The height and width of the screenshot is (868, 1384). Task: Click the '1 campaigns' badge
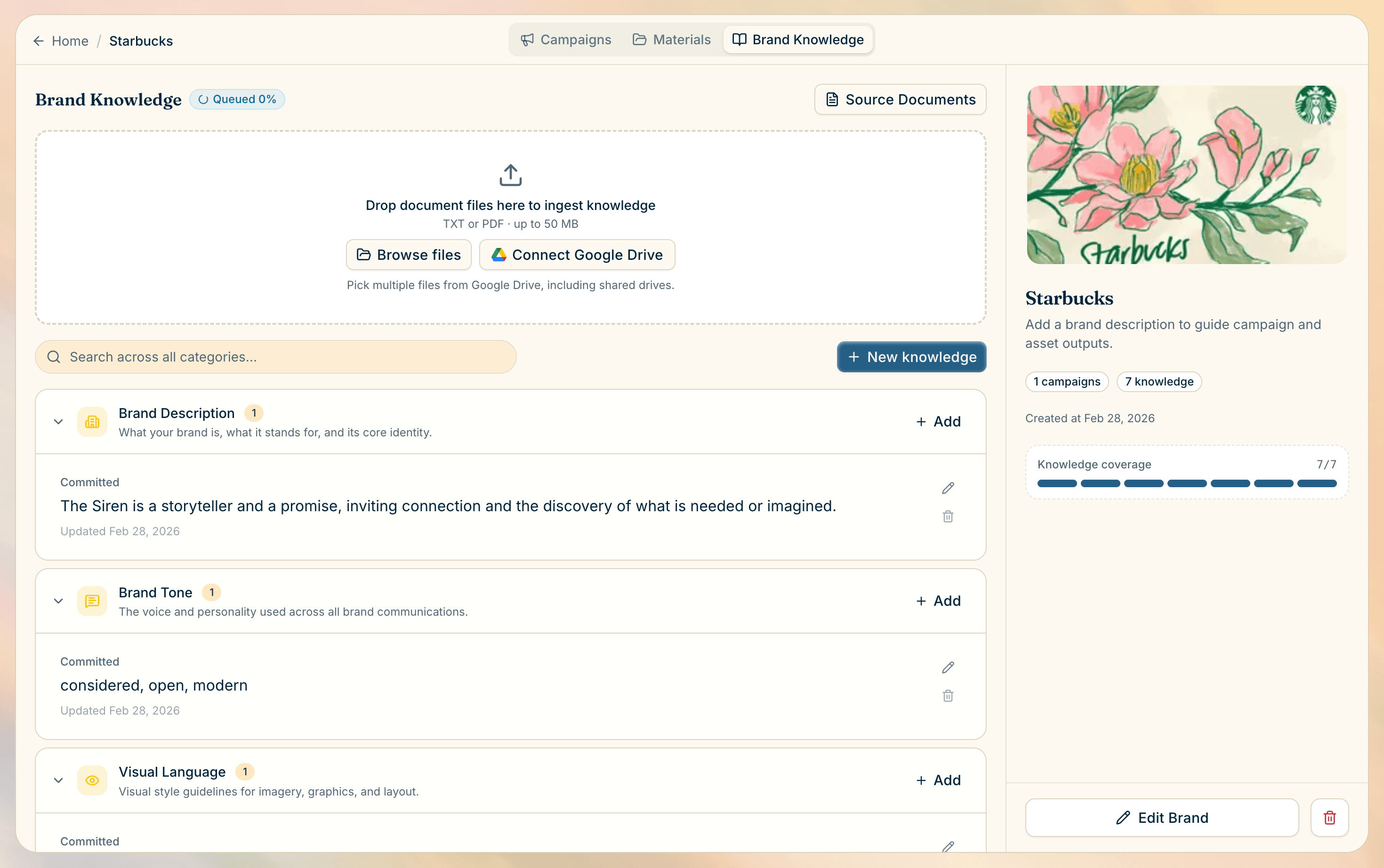pos(1067,382)
